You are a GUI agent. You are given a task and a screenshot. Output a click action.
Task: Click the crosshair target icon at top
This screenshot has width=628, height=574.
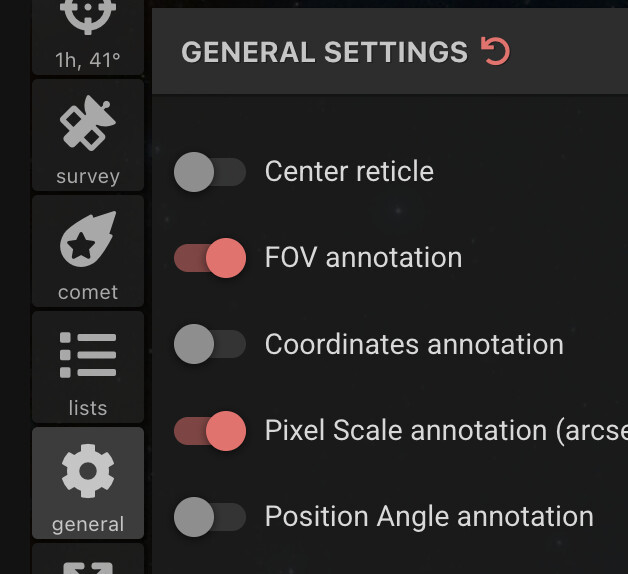click(88, 15)
